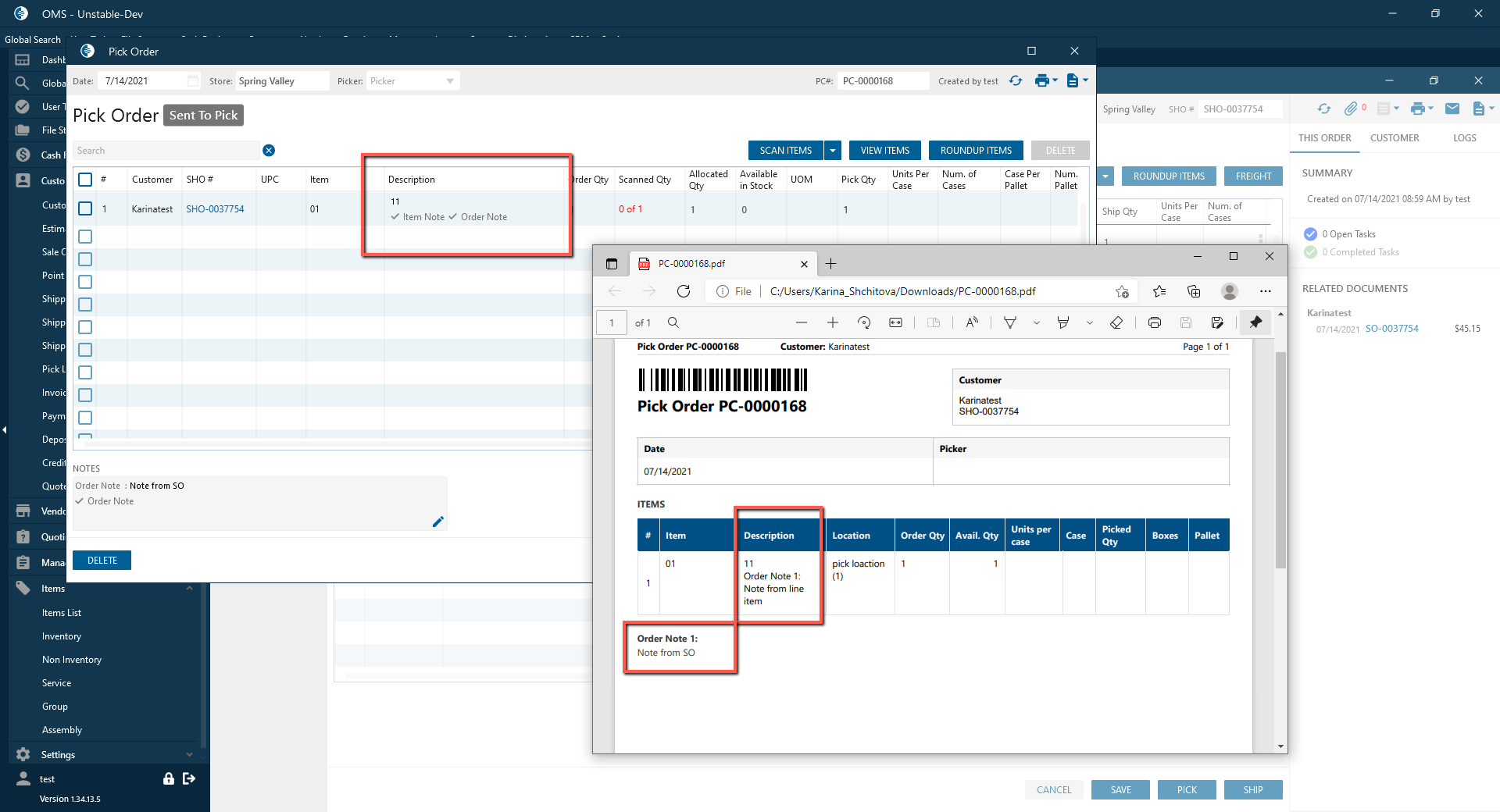
Task: Click the SCAN ITEMS button
Action: click(786, 151)
